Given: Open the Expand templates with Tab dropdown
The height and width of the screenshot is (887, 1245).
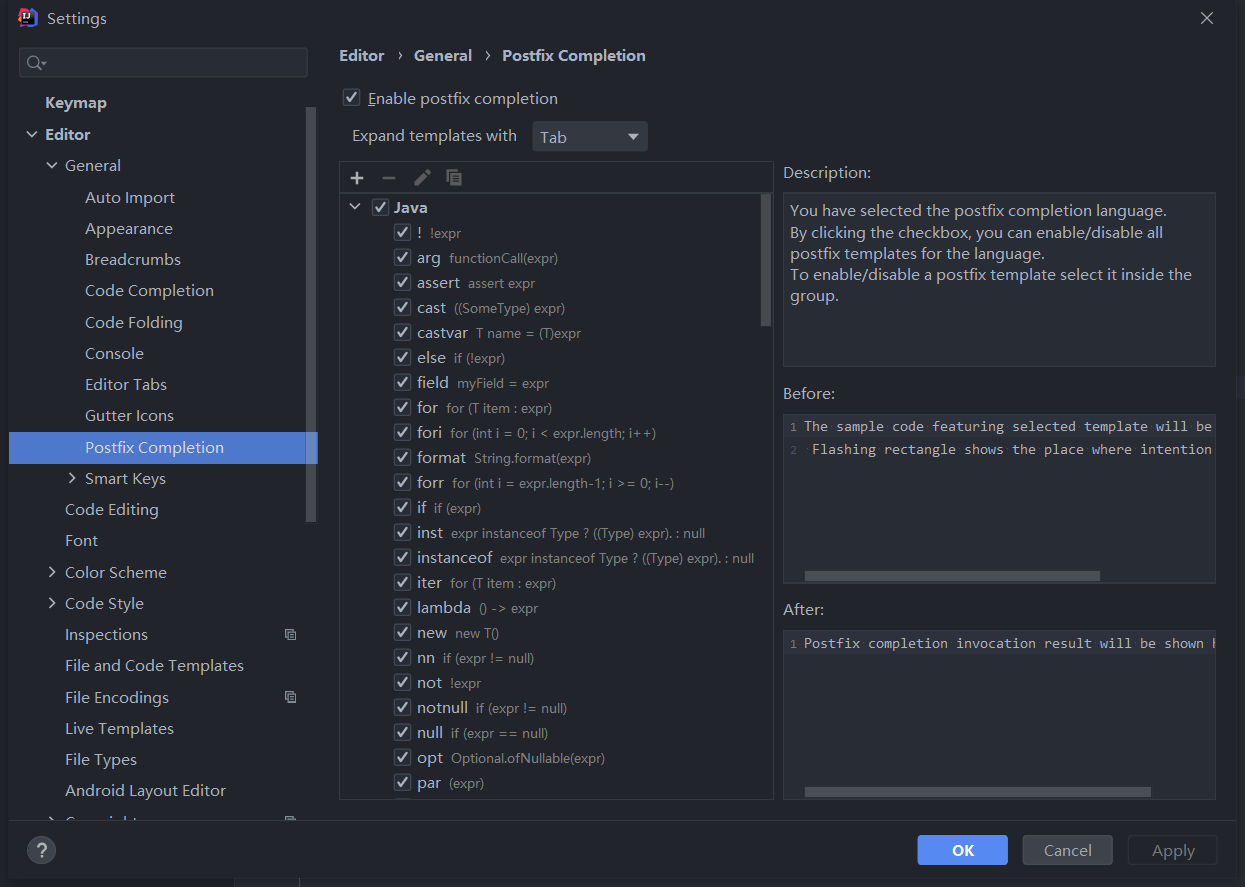Looking at the screenshot, I should [x=590, y=137].
